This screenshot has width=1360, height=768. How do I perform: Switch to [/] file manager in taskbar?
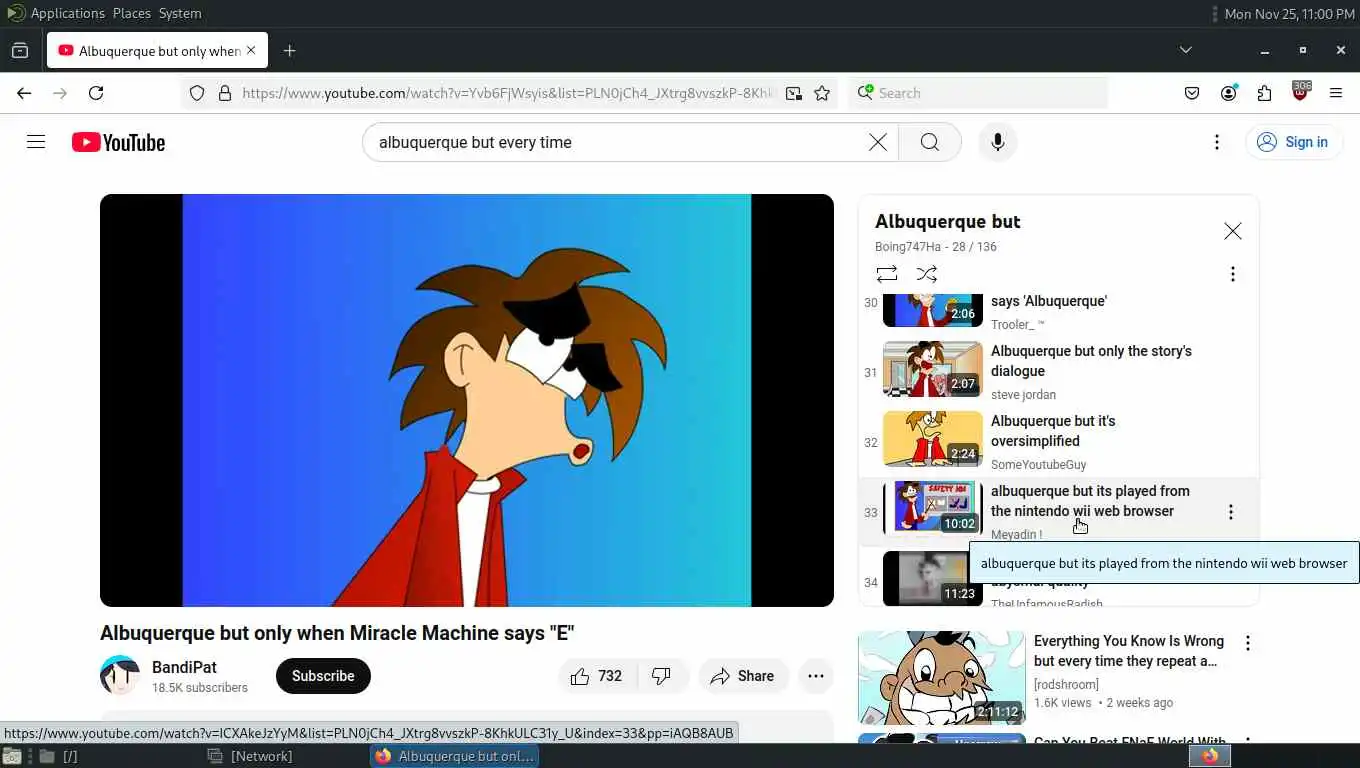59,756
